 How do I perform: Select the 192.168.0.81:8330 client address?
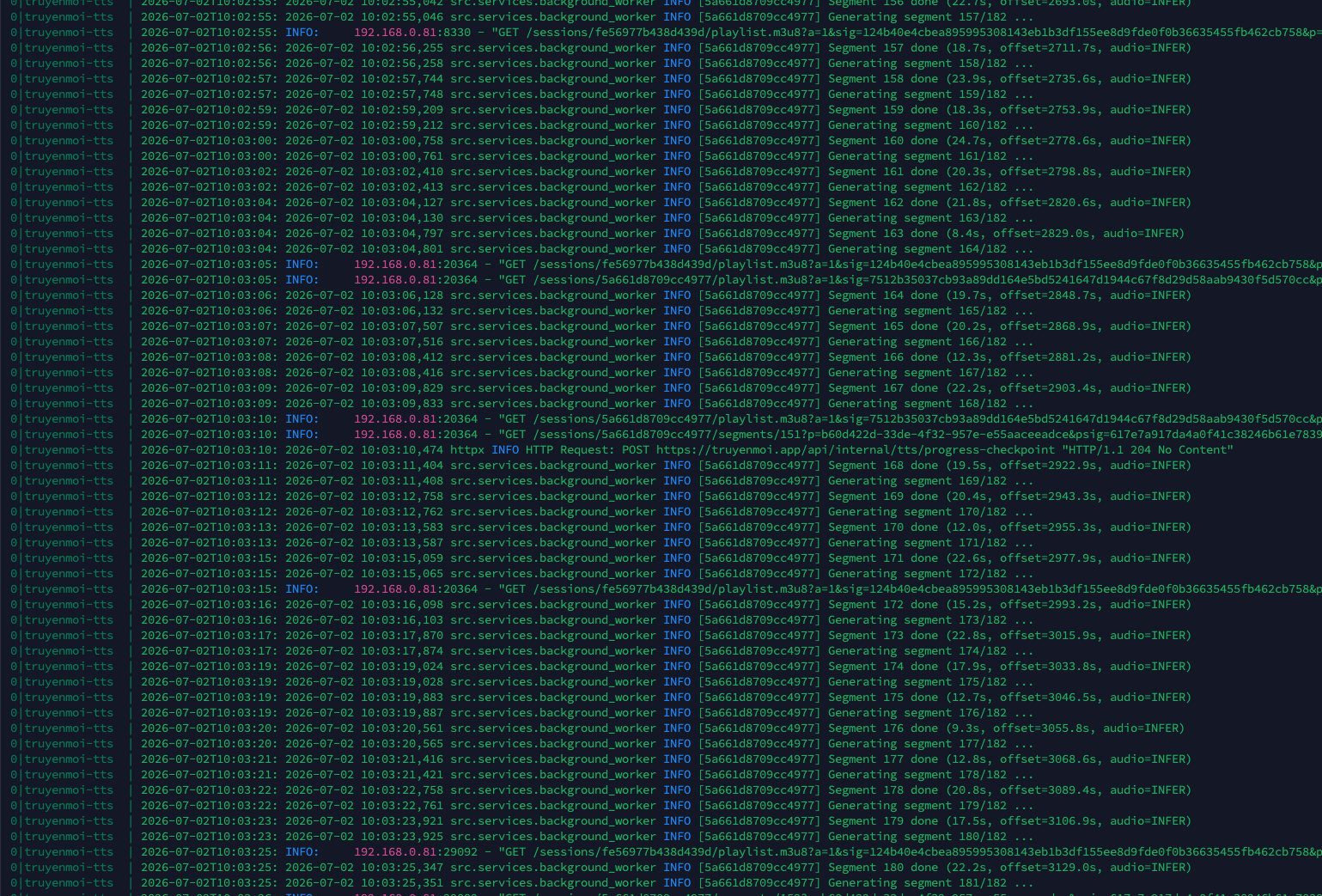click(412, 33)
